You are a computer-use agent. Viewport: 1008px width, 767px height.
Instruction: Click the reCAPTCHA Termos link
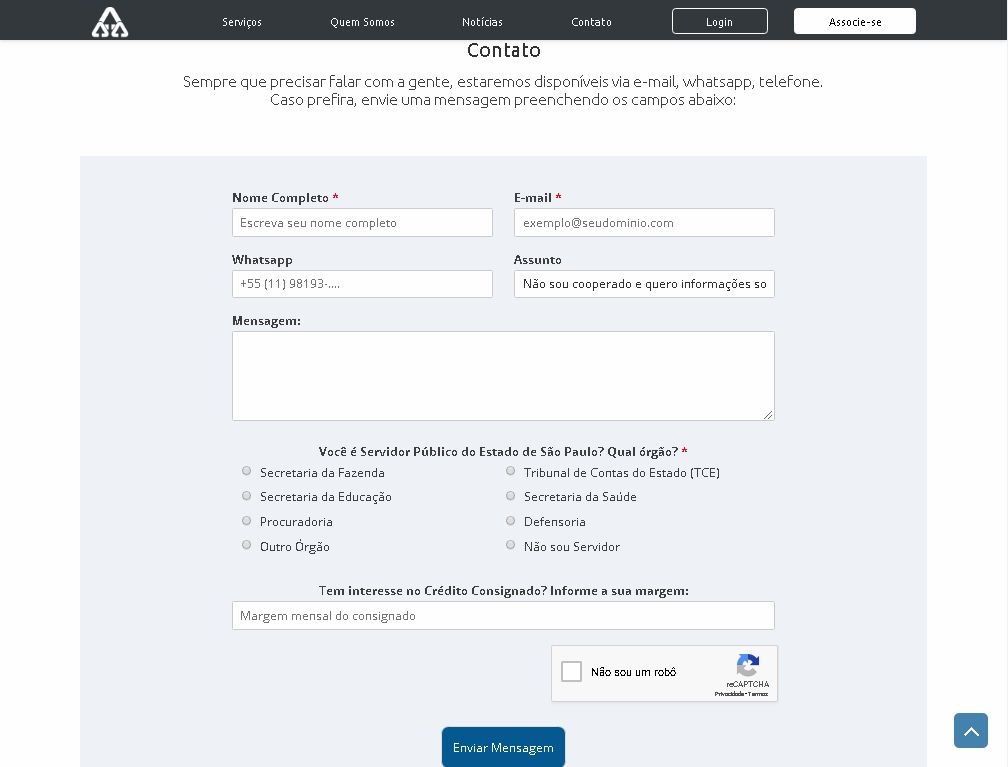(757, 694)
